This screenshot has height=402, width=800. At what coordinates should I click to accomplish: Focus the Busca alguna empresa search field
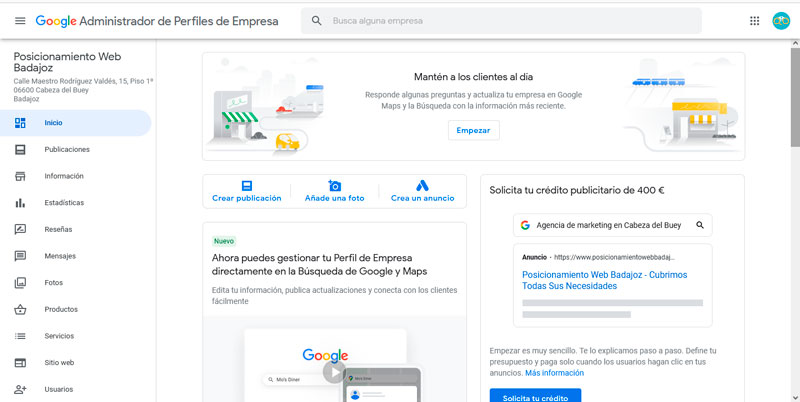point(501,21)
